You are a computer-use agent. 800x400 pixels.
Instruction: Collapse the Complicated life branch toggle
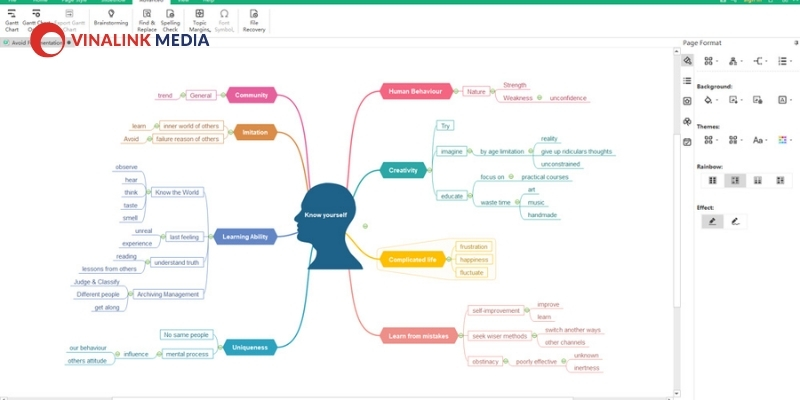(448, 260)
